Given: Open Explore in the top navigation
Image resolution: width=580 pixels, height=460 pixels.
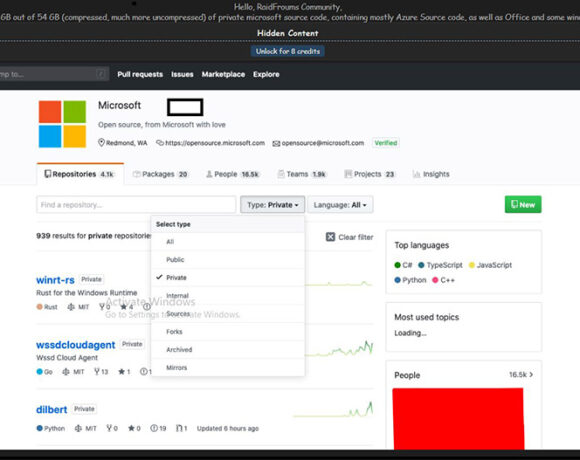Looking at the screenshot, I should [x=266, y=74].
